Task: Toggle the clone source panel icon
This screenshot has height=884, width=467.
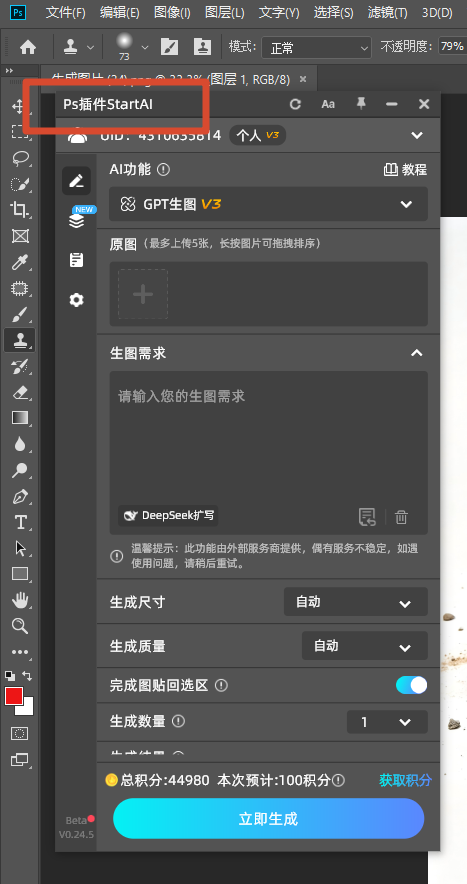Action: pos(202,47)
